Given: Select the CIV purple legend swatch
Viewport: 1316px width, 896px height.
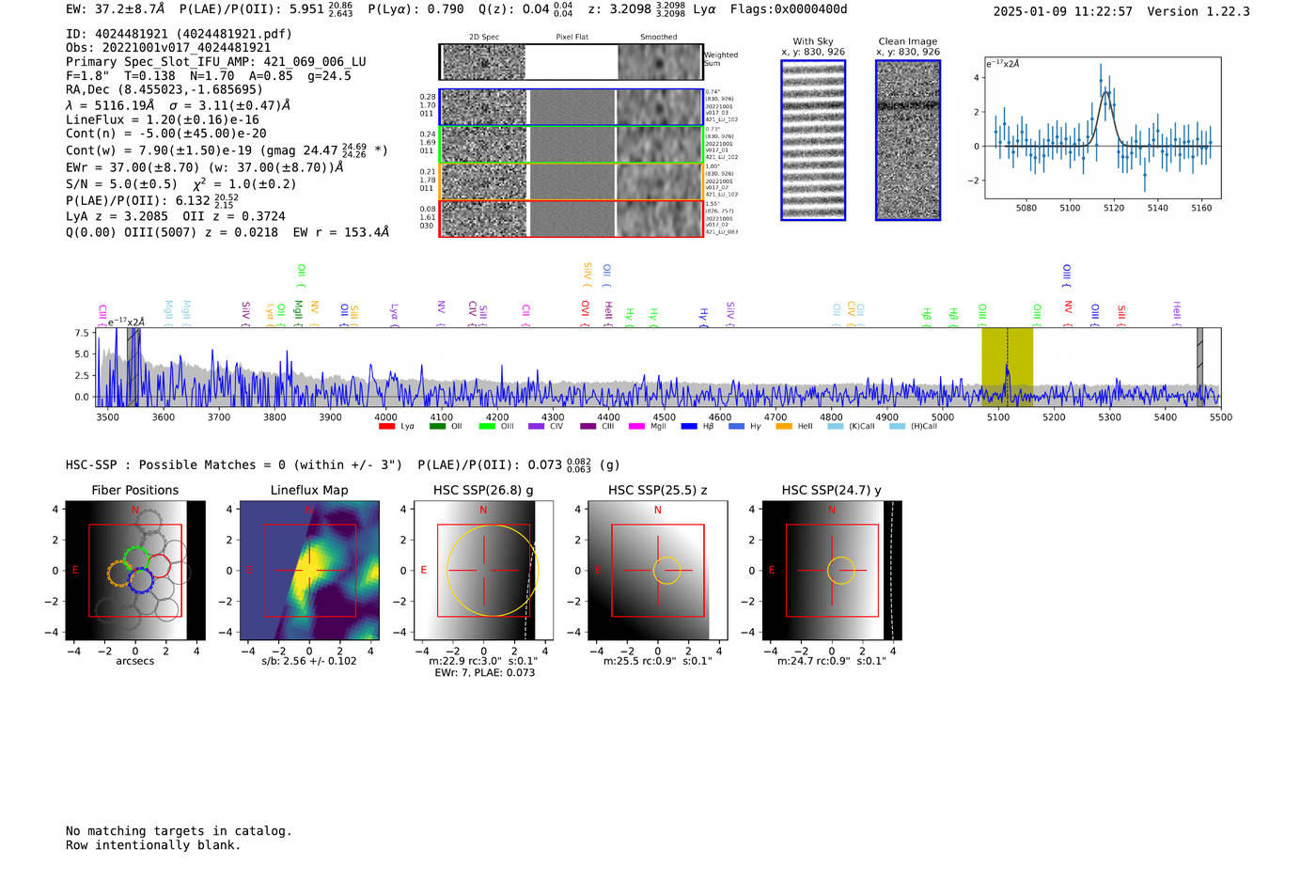Looking at the screenshot, I should [x=537, y=426].
